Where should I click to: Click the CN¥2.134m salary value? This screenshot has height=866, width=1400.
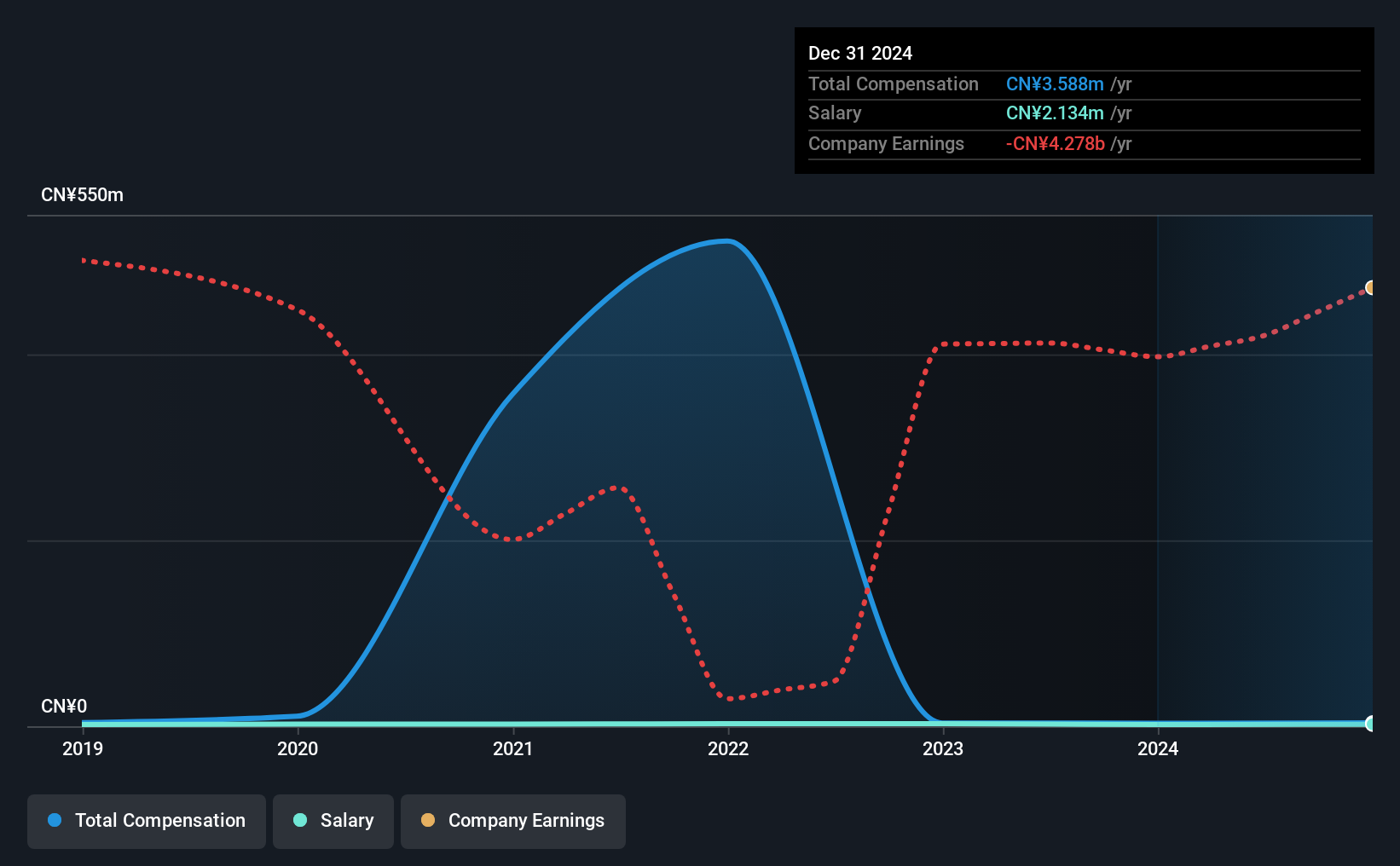[x=1055, y=113]
